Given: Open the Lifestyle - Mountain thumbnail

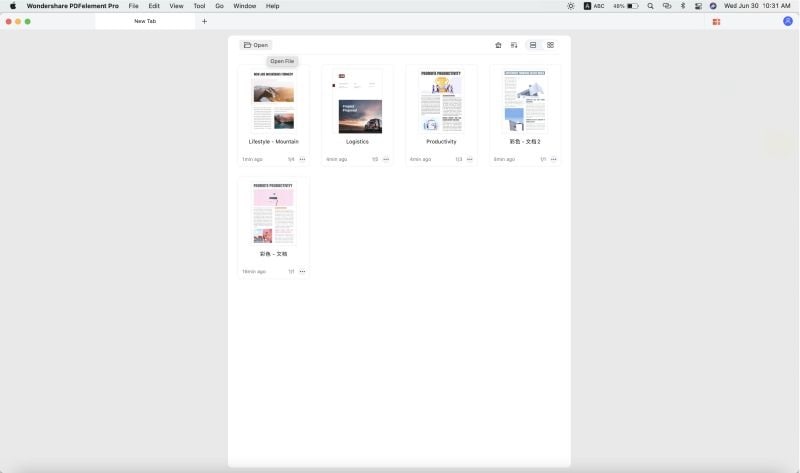Looking at the screenshot, I should [273, 101].
